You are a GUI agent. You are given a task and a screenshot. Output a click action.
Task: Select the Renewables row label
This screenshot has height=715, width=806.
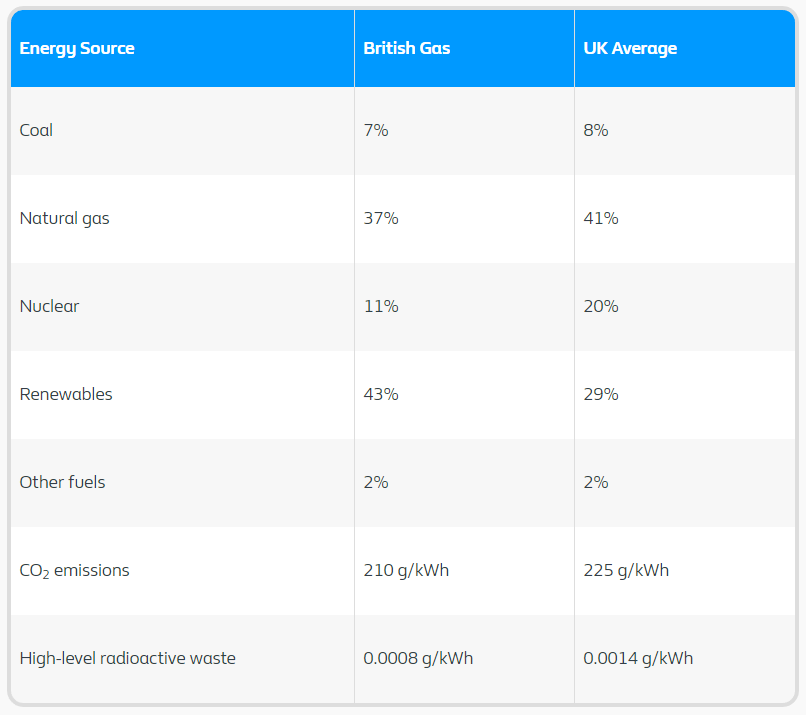pos(66,394)
